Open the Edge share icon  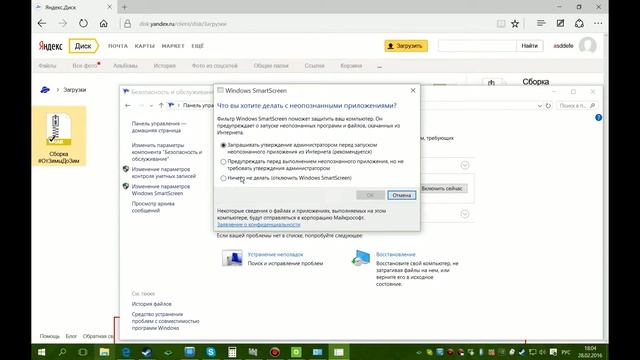pyautogui.click(x=579, y=24)
